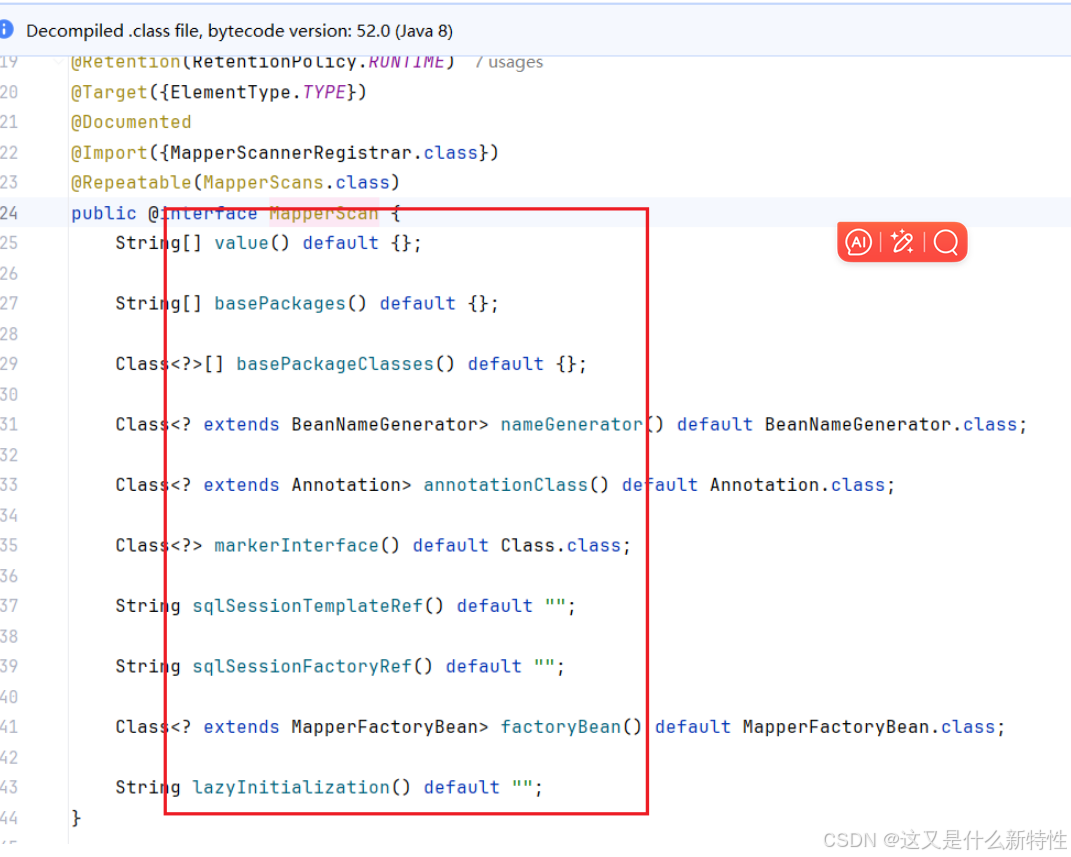Click the @Documented annotation
The height and width of the screenshot is (857, 1071).
click(x=131, y=122)
